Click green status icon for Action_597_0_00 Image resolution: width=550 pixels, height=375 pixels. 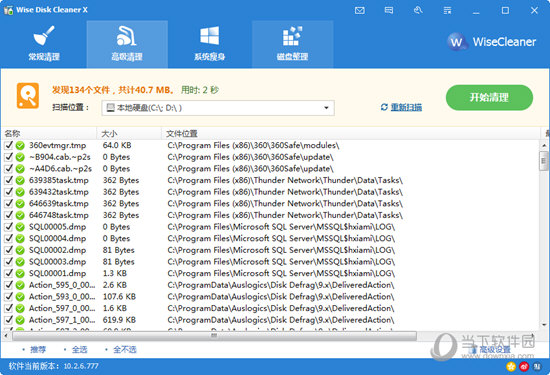(20, 308)
